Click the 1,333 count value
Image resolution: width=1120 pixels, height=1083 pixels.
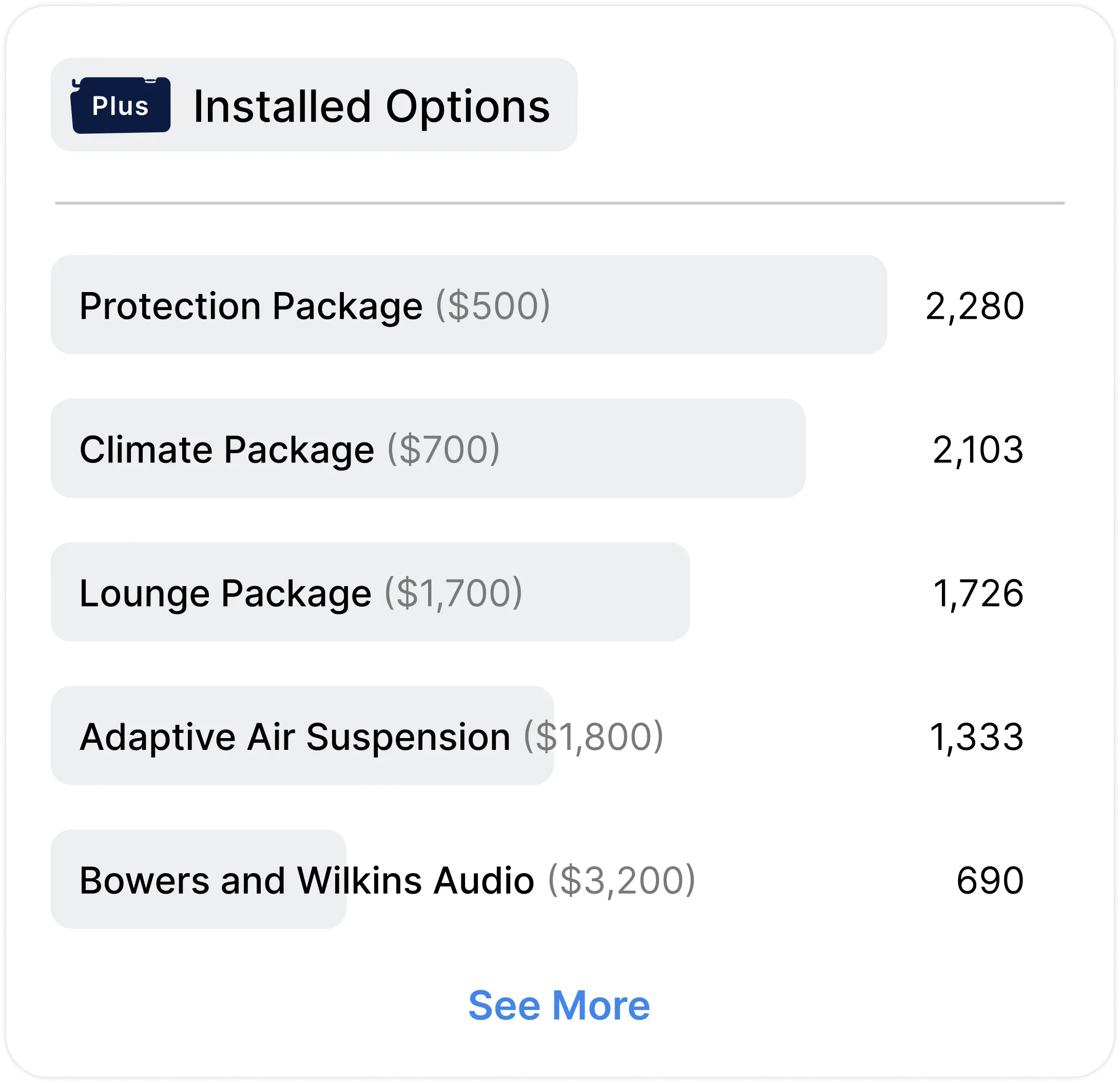[x=976, y=737]
